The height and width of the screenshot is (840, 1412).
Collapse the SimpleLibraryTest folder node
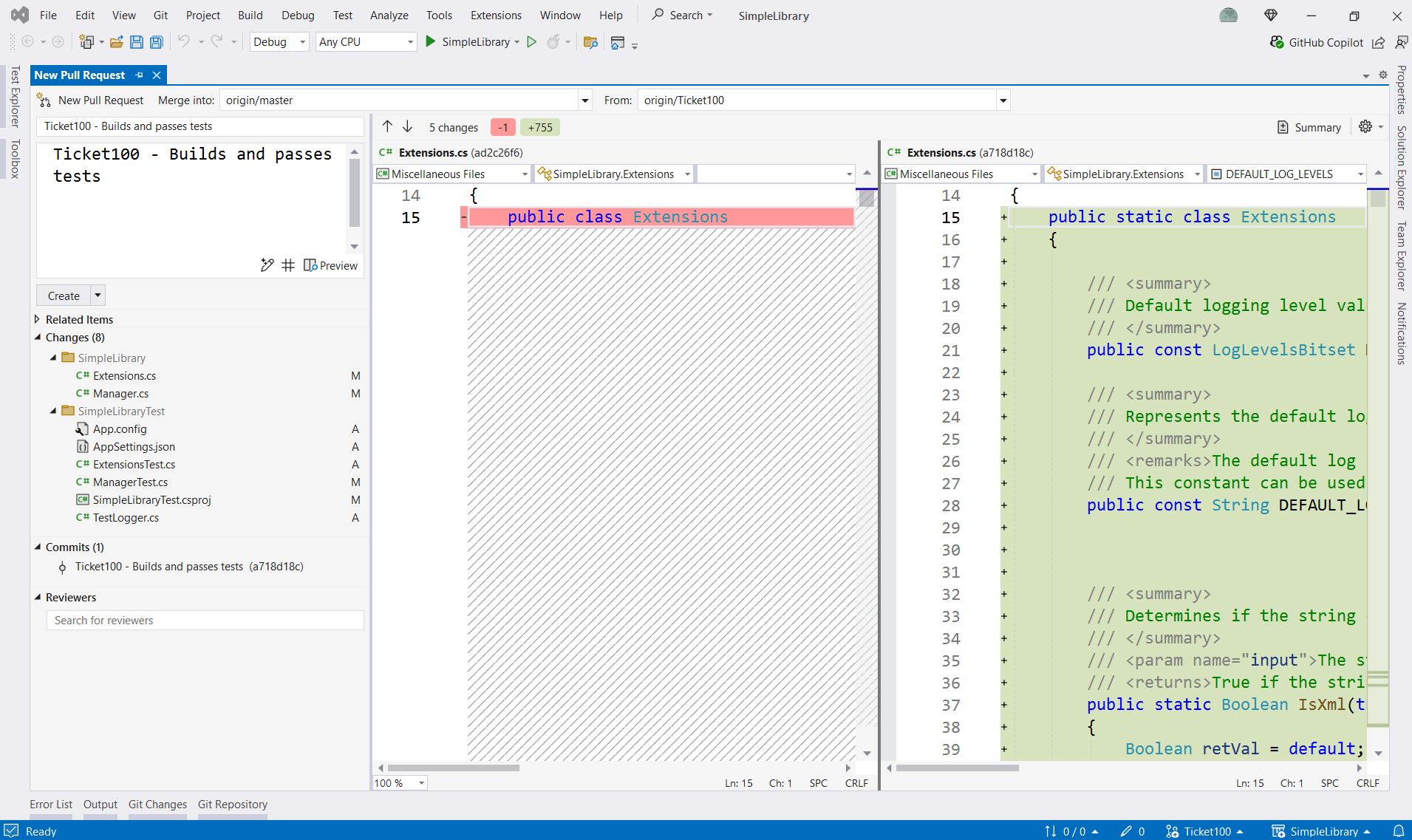53,411
